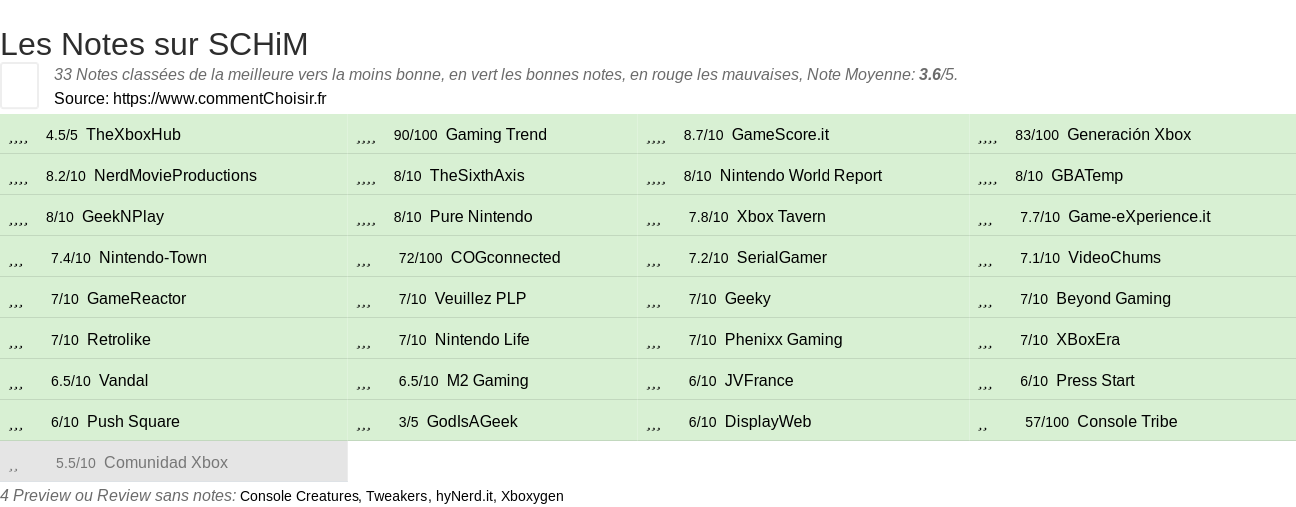
Task: Click the 83/100 score of Generación Xbox
Action: coord(1037,135)
